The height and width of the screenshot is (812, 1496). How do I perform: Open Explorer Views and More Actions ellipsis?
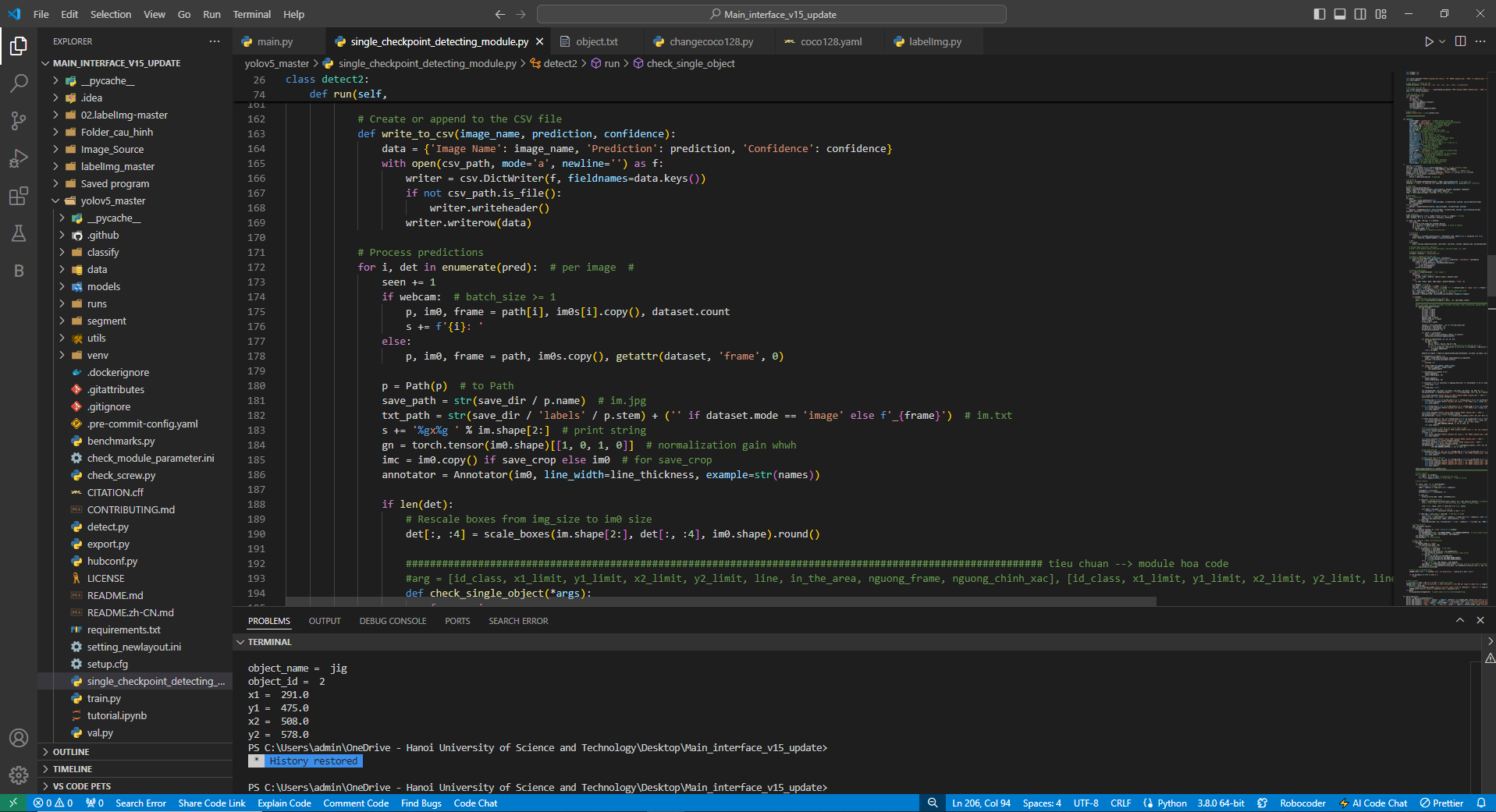[x=215, y=41]
